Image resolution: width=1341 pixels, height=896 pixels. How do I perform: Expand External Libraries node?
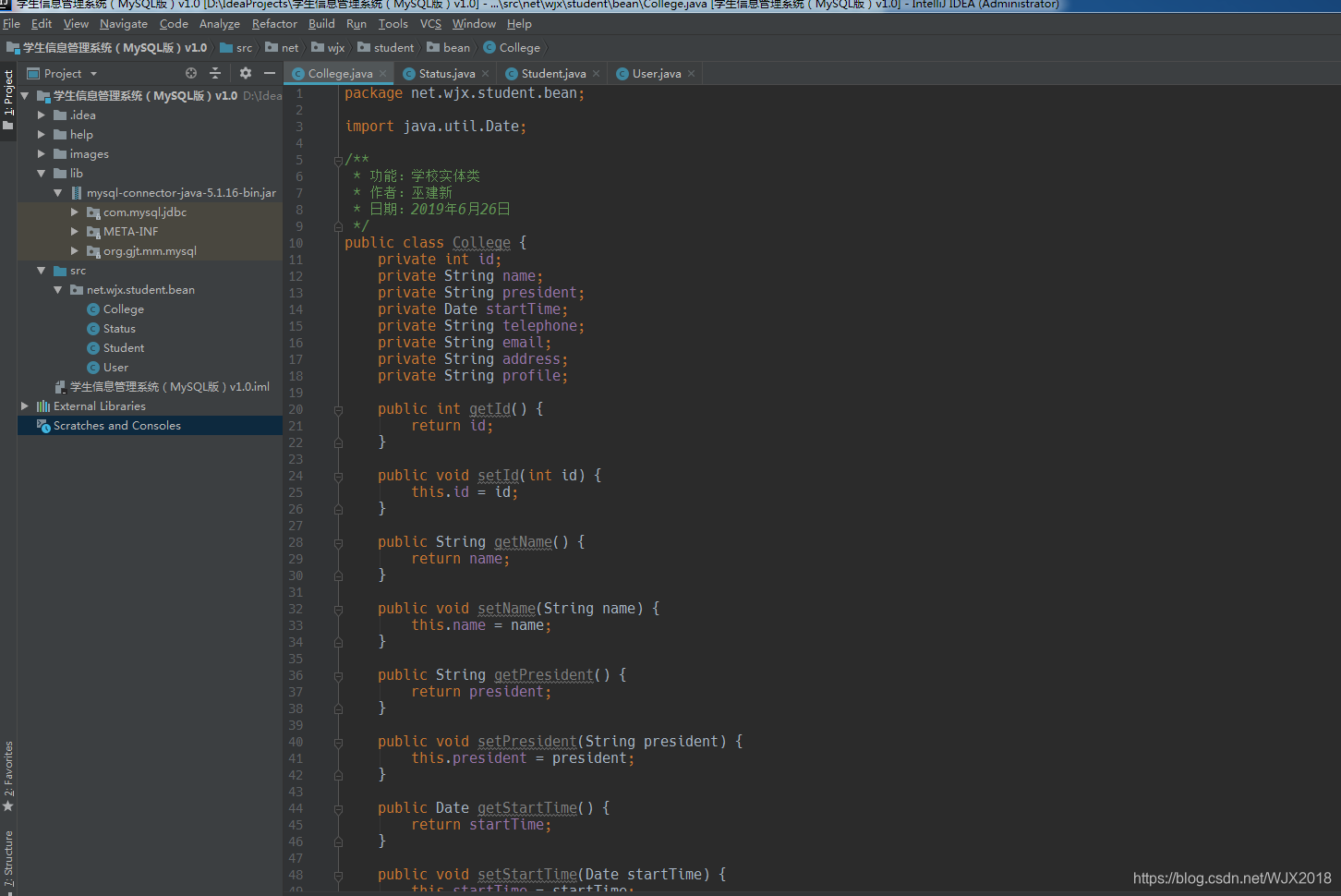[x=25, y=406]
